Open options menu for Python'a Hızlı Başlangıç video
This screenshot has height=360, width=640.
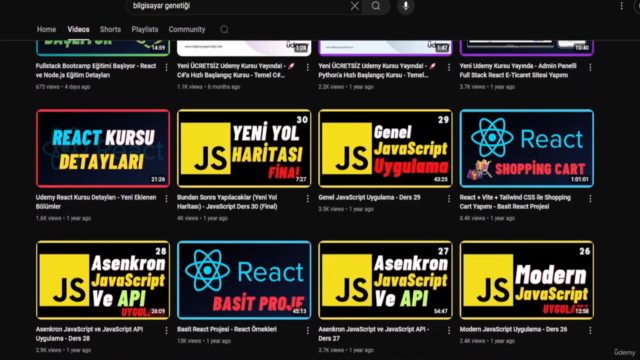449,67
